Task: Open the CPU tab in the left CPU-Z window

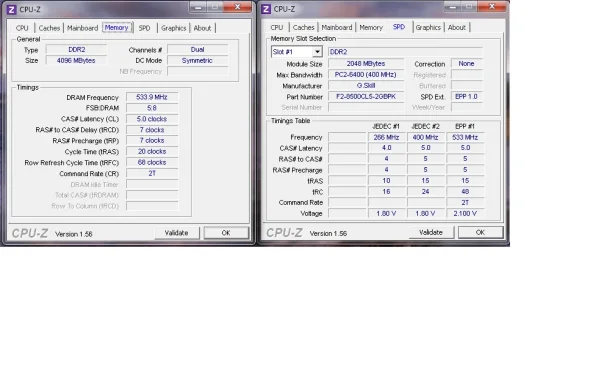Action: coord(22,28)
